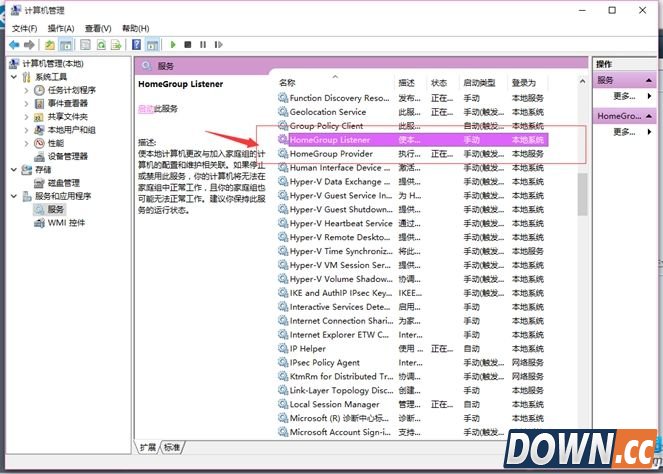Click the Refresh toolbar icon
This screenshot has height=474, width=663.
[x=101, y=44]
